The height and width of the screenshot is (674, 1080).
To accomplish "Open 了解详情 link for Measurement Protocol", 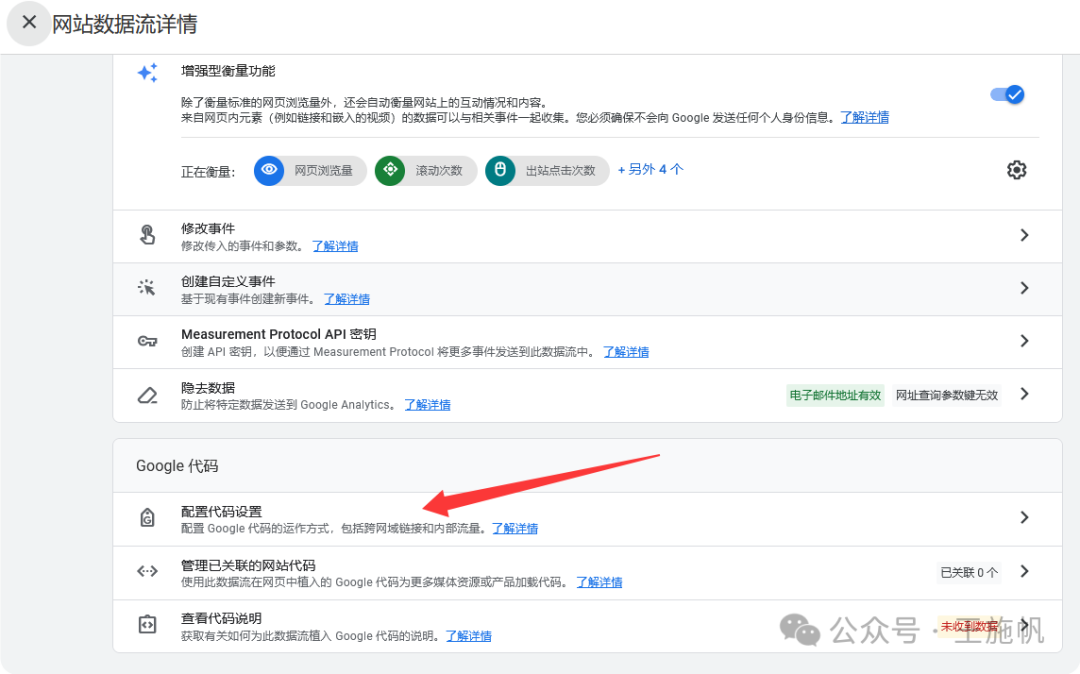I will pos(626,352).
